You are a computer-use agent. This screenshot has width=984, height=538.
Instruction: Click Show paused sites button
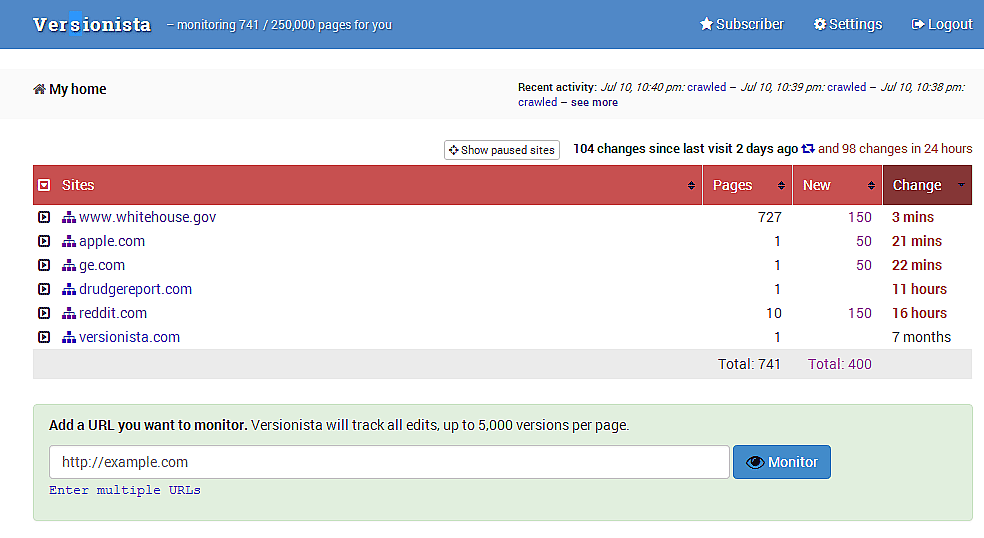coord(501,150)
